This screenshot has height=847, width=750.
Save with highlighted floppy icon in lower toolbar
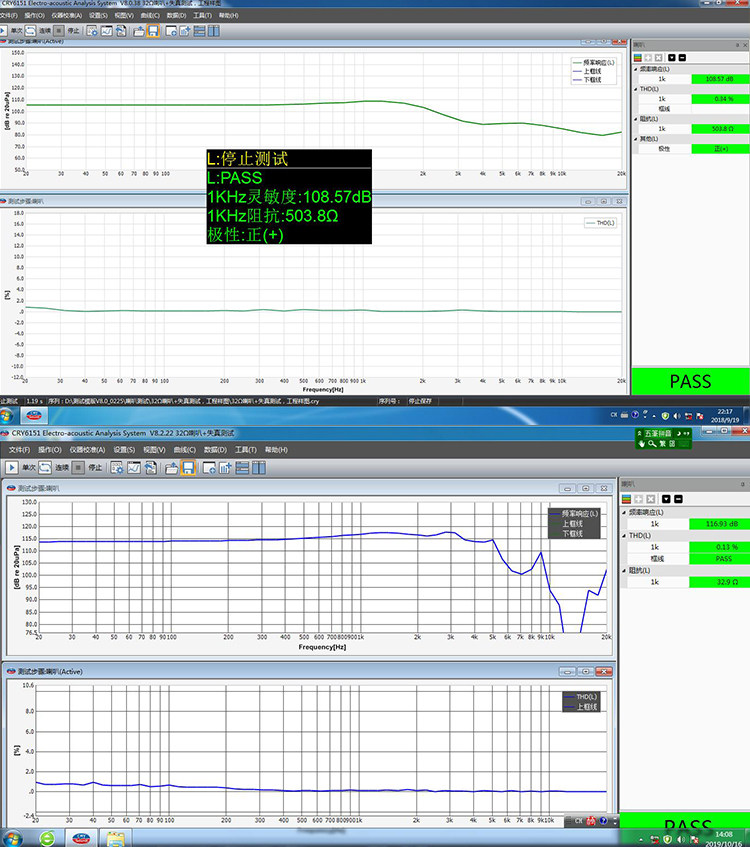pyautogui.click(x=188, y=468)
